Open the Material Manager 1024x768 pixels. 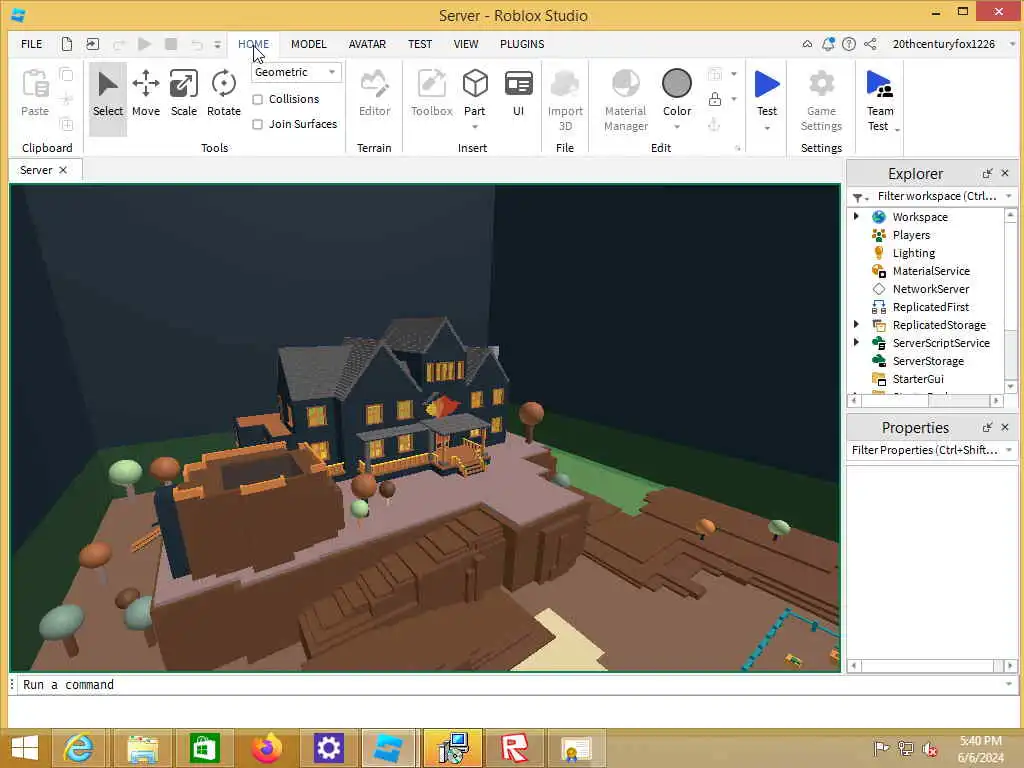click(x=626, y=101)
